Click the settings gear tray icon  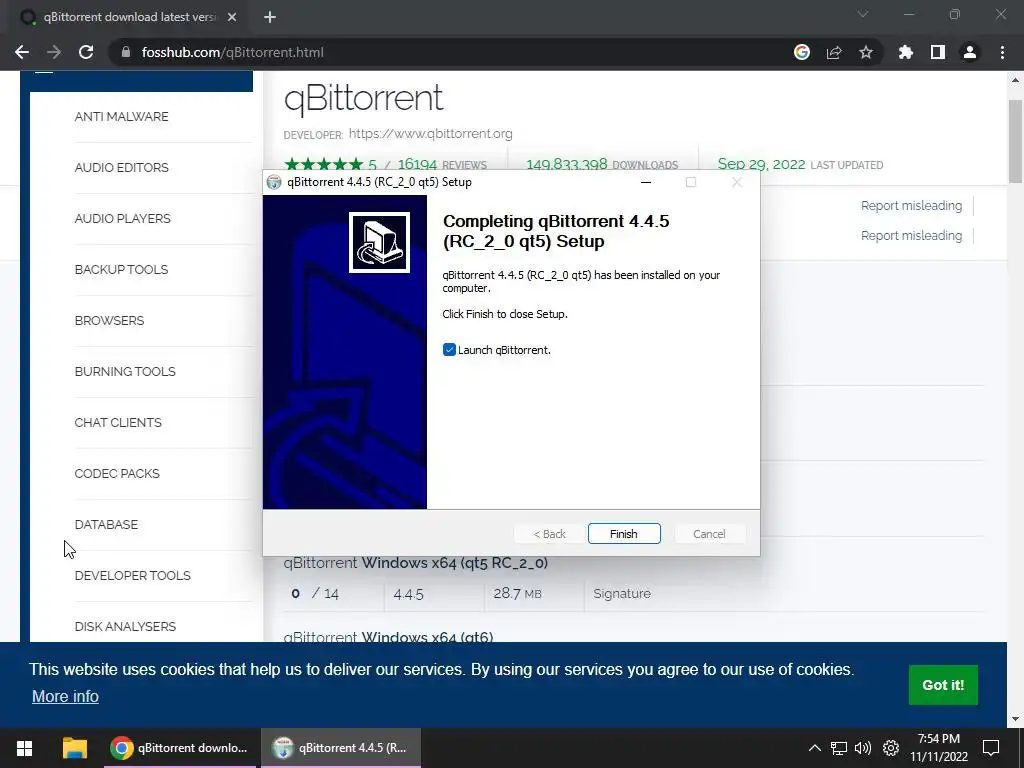(891, 748)
